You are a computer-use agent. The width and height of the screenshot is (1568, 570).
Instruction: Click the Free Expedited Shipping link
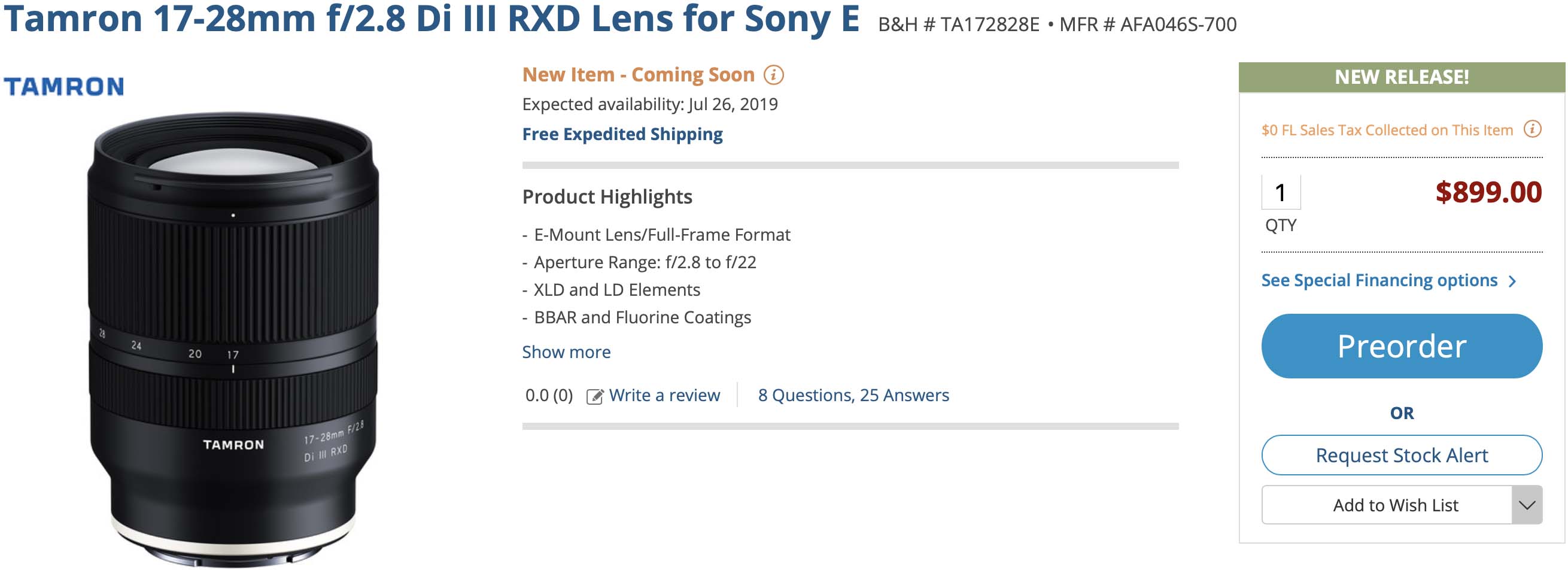tap(622, 134)
